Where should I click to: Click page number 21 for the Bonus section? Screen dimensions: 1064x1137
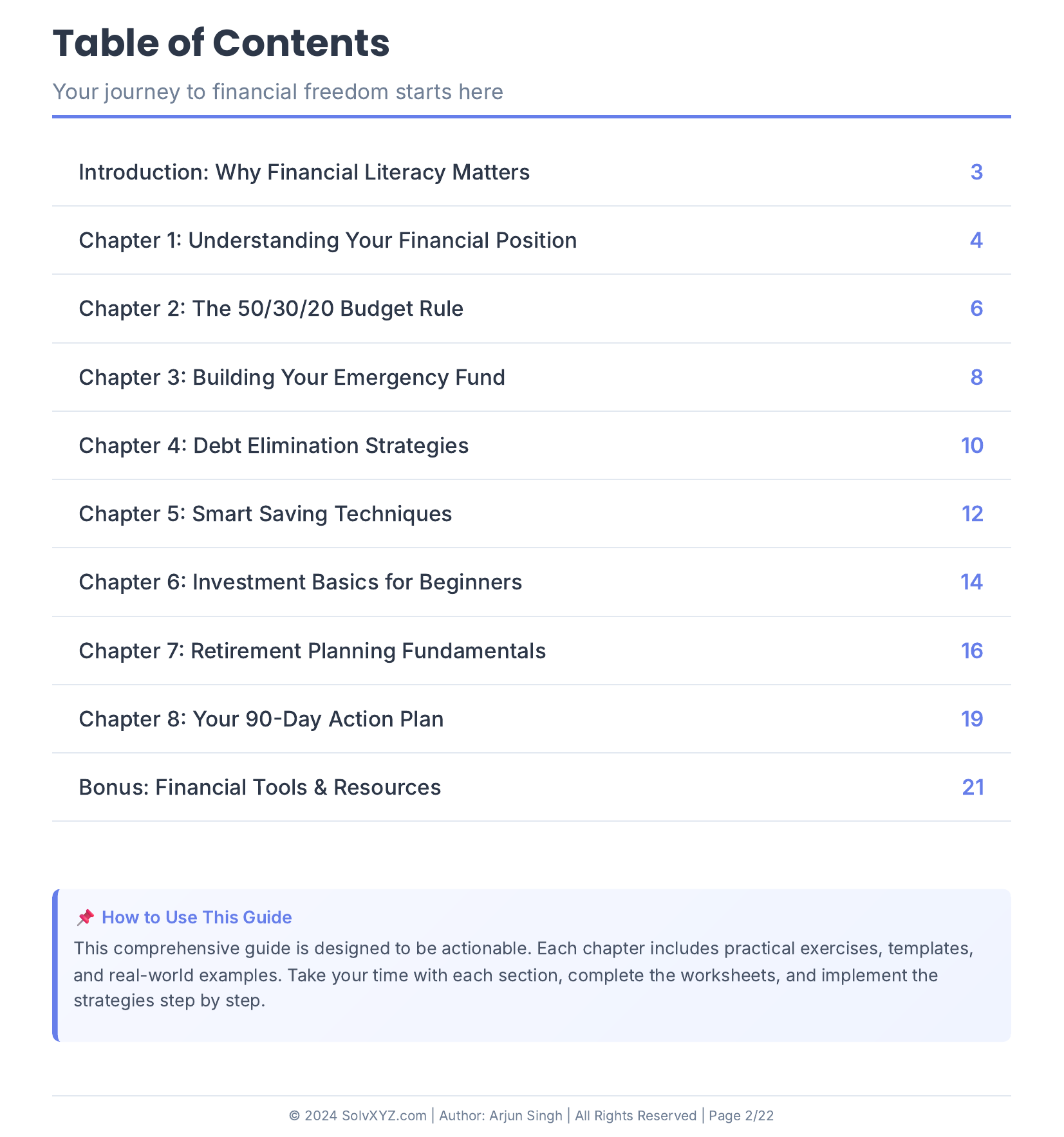click(973, 788)
